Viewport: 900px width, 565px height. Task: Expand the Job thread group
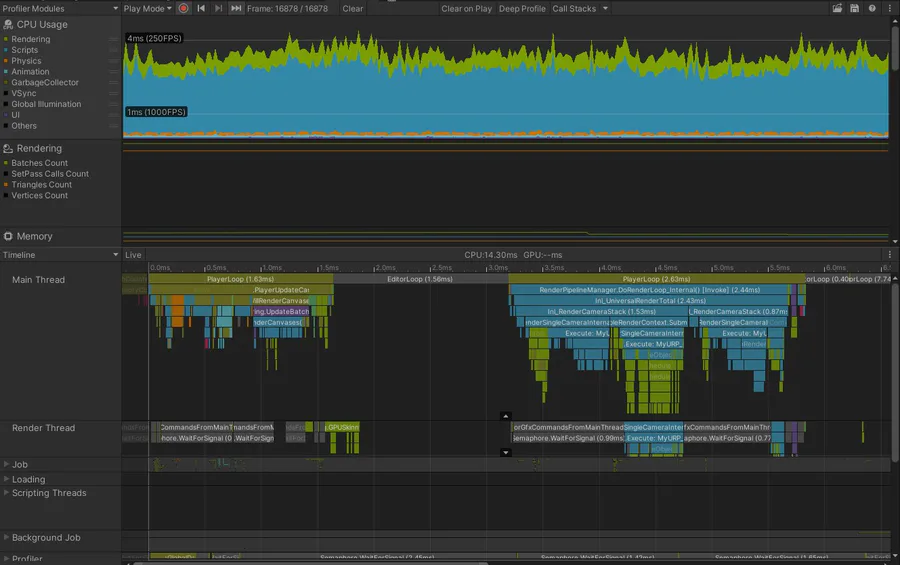pos(6,464)
